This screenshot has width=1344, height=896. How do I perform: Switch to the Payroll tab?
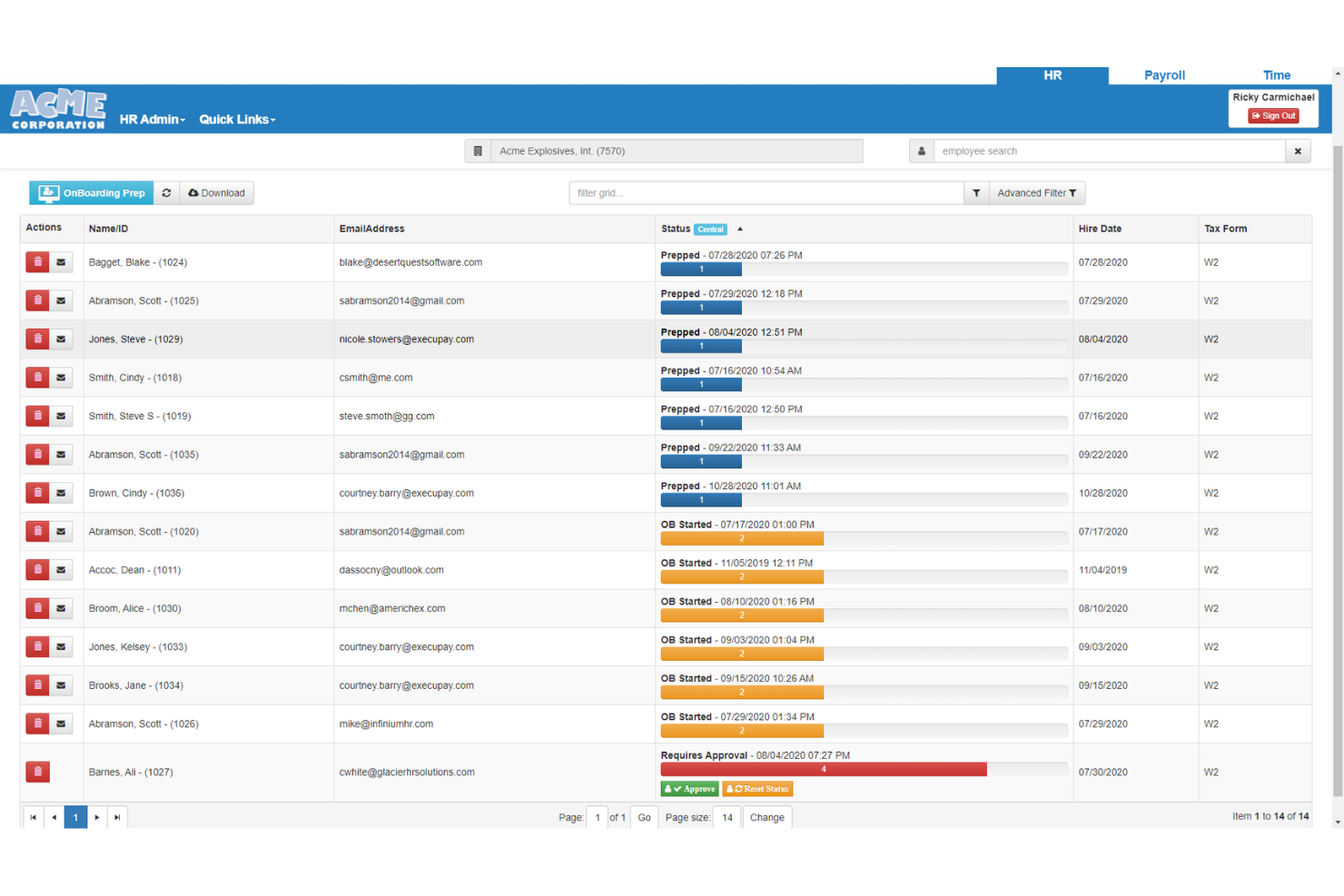(x=1164, y=75)
